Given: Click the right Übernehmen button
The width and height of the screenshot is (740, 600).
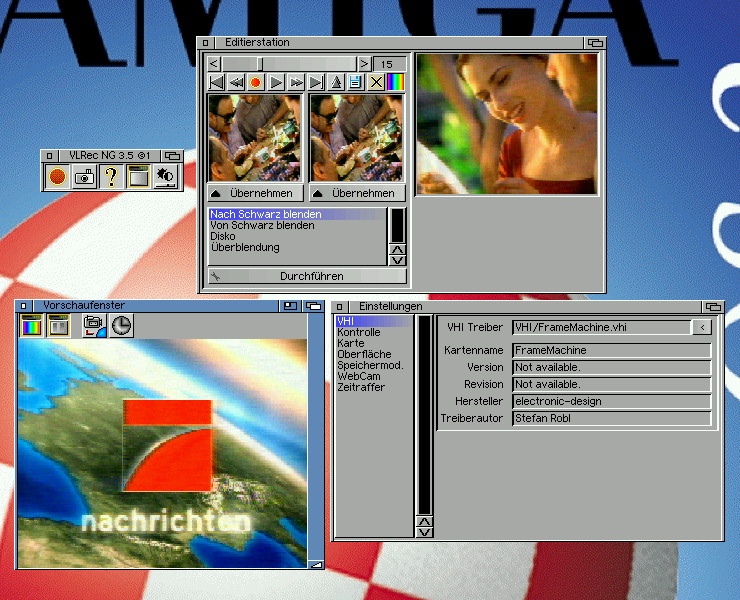Looking at the screenshot, I should tap(357, 193).
